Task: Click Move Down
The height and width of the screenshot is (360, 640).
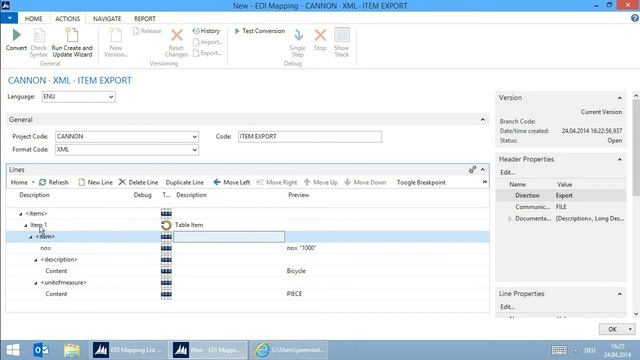Action: (365, 182)
